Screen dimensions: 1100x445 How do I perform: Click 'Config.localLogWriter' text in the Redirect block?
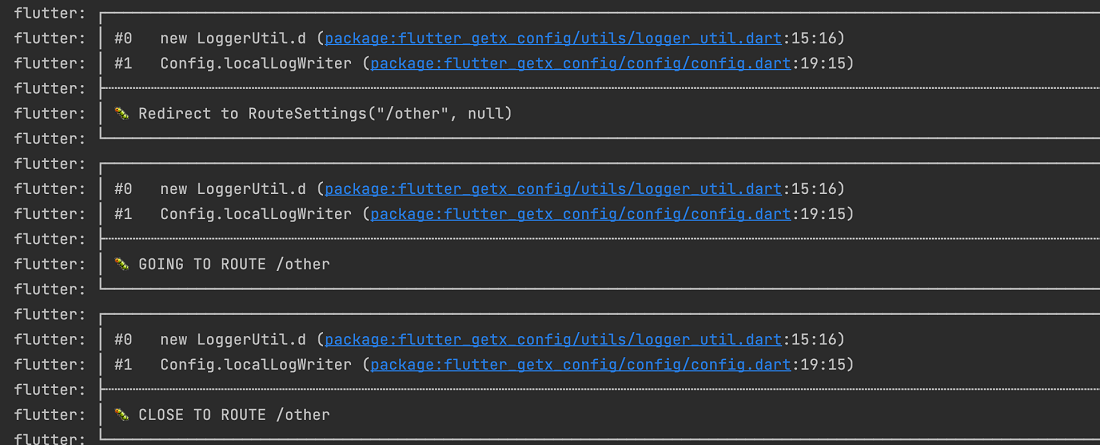click(255, 63)
